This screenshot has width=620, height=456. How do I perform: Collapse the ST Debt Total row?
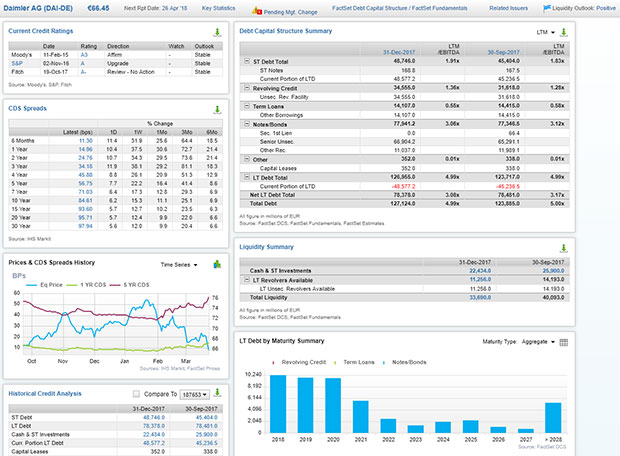point(247,61)
